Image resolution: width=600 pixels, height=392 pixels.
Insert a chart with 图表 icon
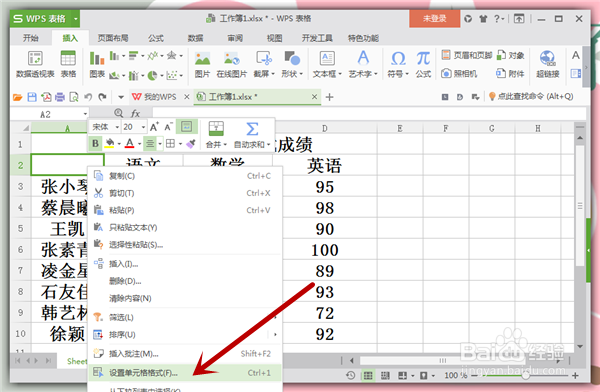coord(97,64)
